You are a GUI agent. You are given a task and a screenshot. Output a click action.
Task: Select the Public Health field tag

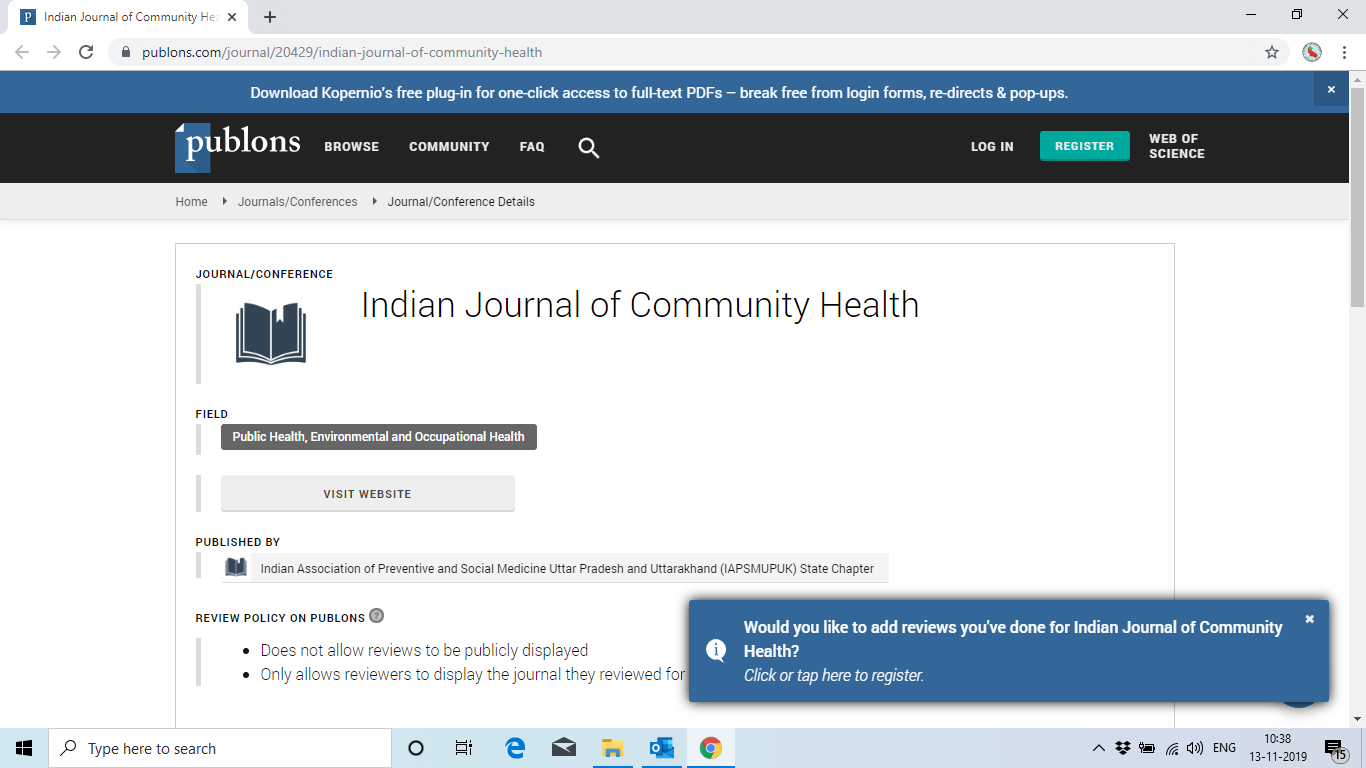click(x=378, y=437)
